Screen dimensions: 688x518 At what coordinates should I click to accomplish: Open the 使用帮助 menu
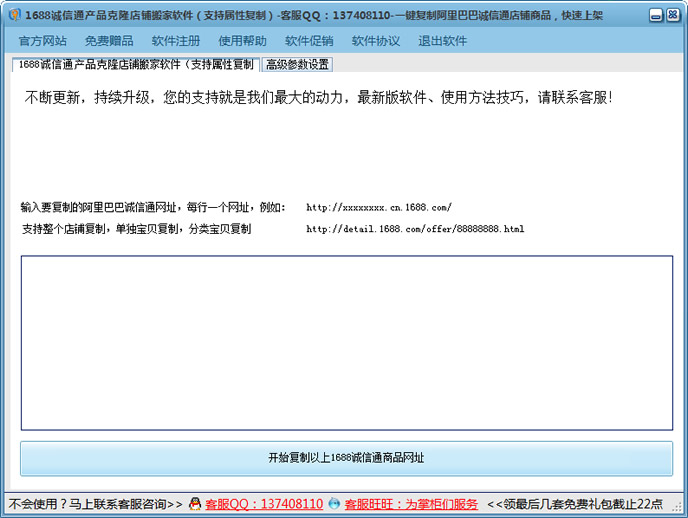tap(243, 41)
